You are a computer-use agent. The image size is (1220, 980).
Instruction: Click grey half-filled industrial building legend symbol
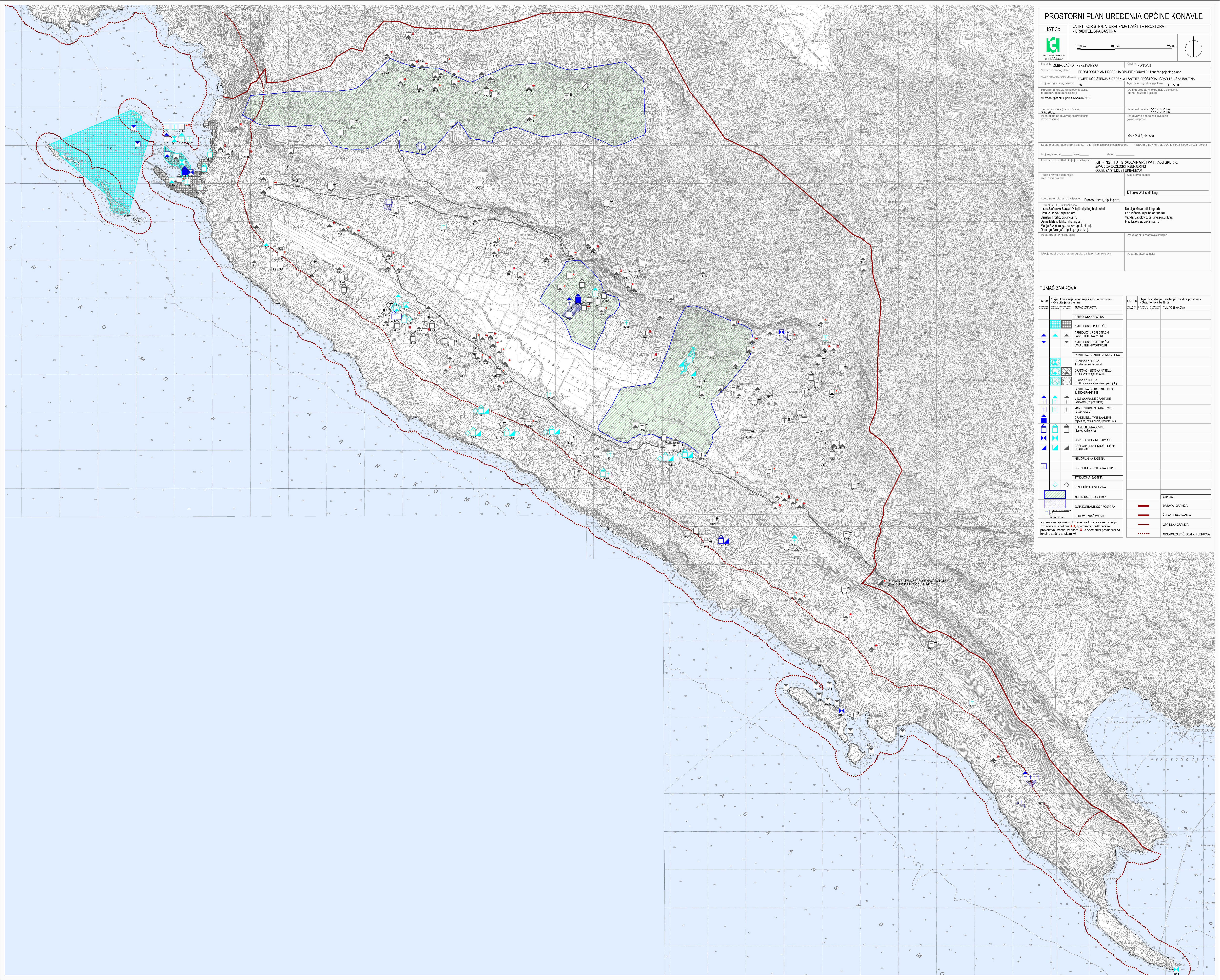coord(1067,448)
